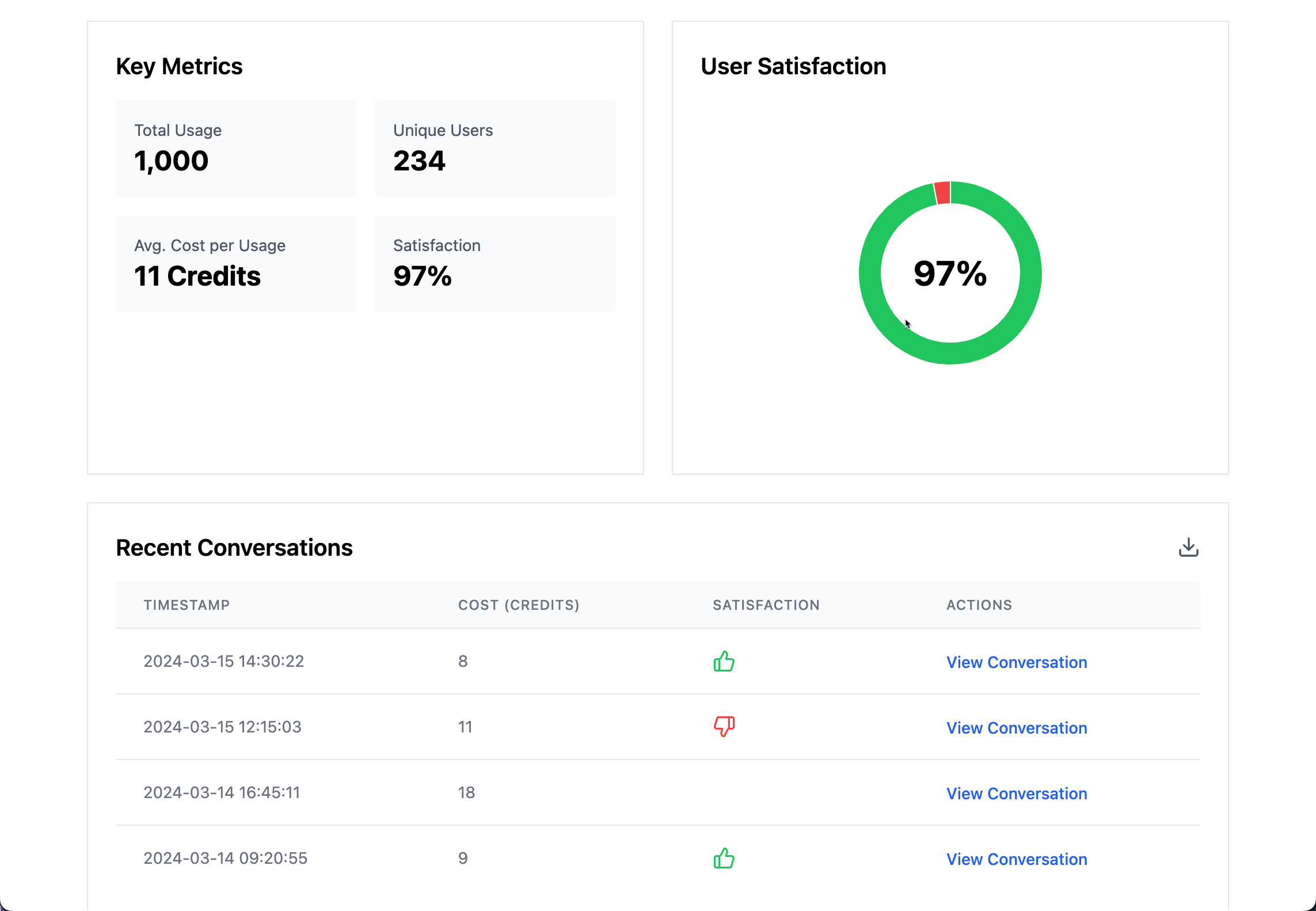Select the SATISFACTION column header
Screen dimensions: 1316x911
(766, 605)
